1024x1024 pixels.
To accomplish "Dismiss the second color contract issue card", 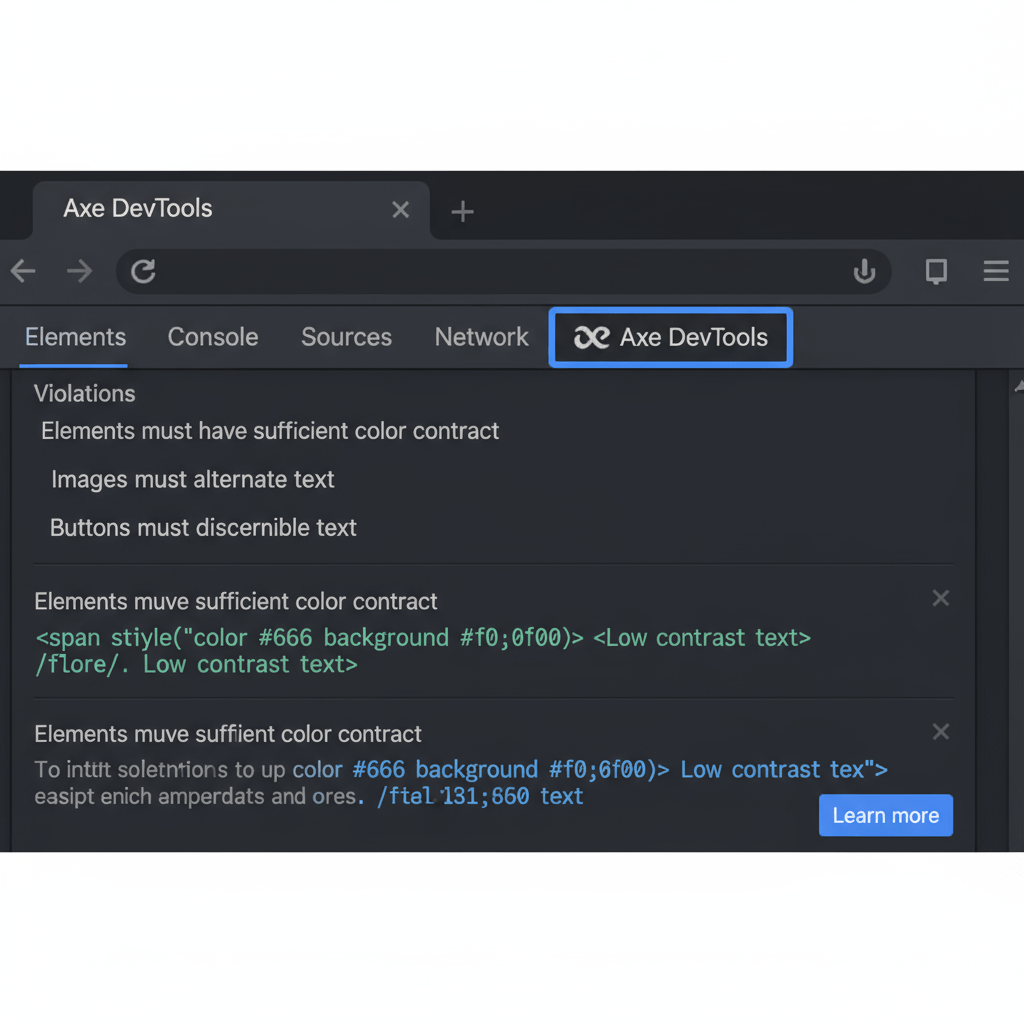I will [x=940, y=731].
